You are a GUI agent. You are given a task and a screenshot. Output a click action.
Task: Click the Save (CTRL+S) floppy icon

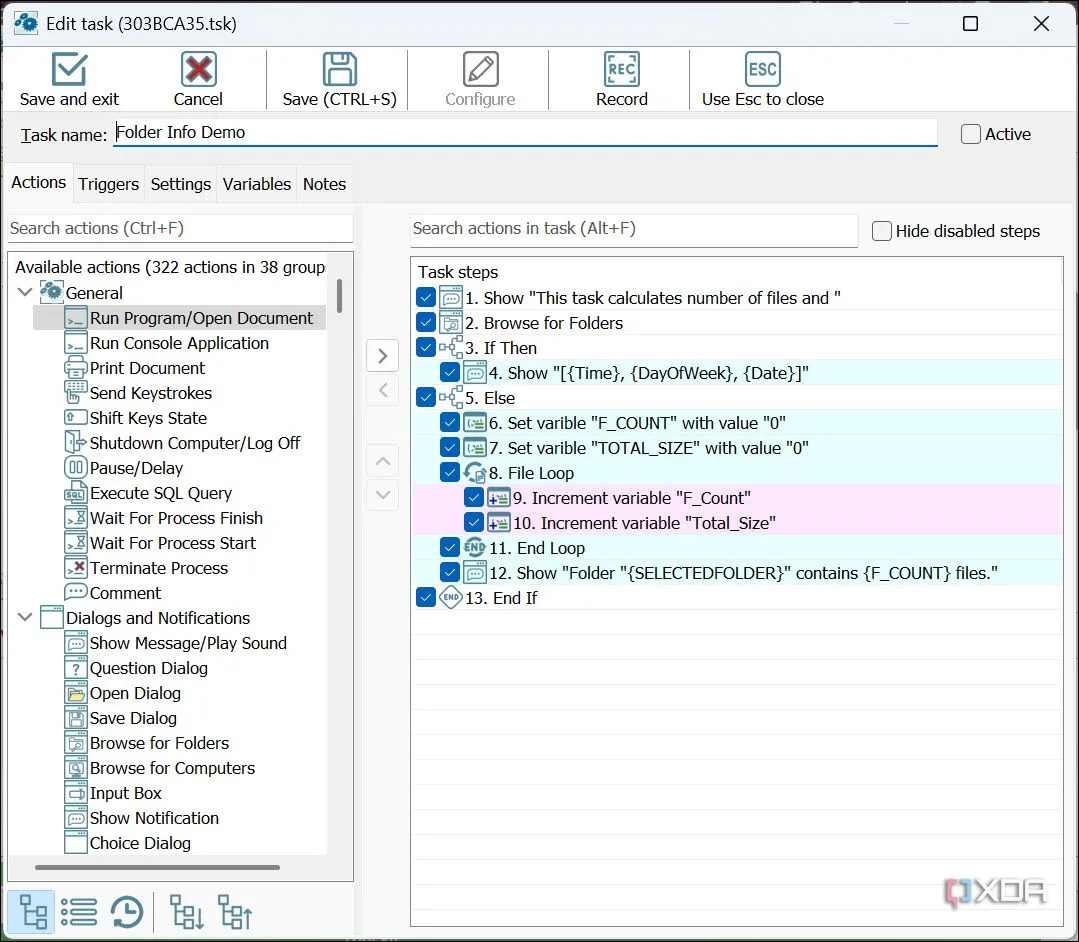(x=339, y=69)
